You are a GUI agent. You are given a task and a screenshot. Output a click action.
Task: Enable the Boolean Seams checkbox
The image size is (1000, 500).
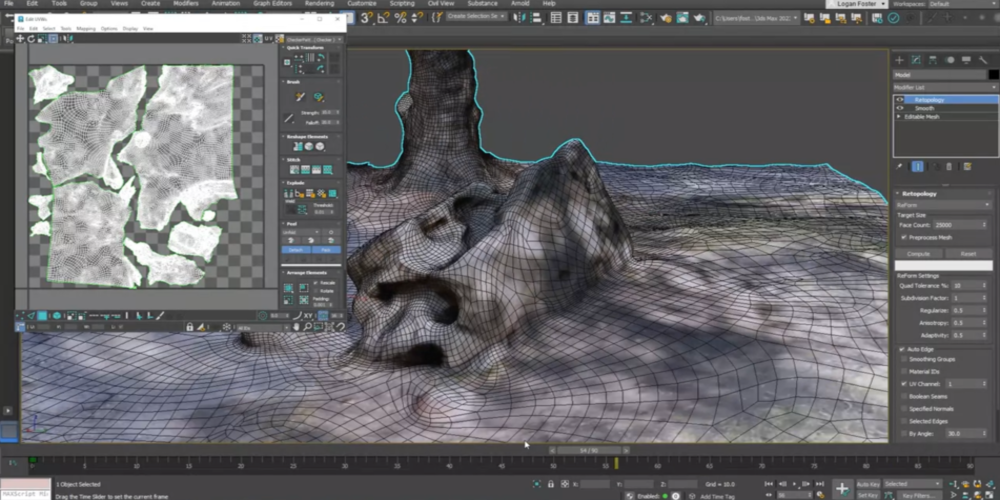point(904,396)
